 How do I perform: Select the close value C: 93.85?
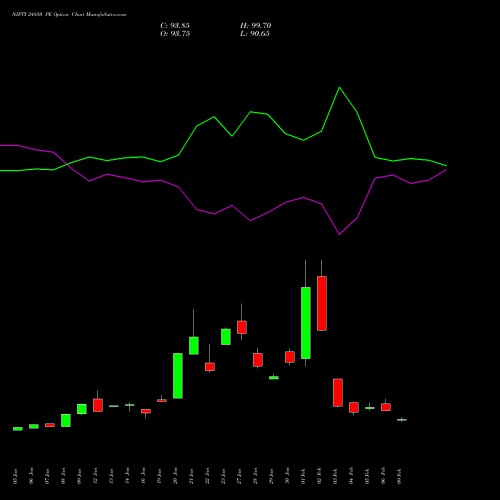[175, 26]
